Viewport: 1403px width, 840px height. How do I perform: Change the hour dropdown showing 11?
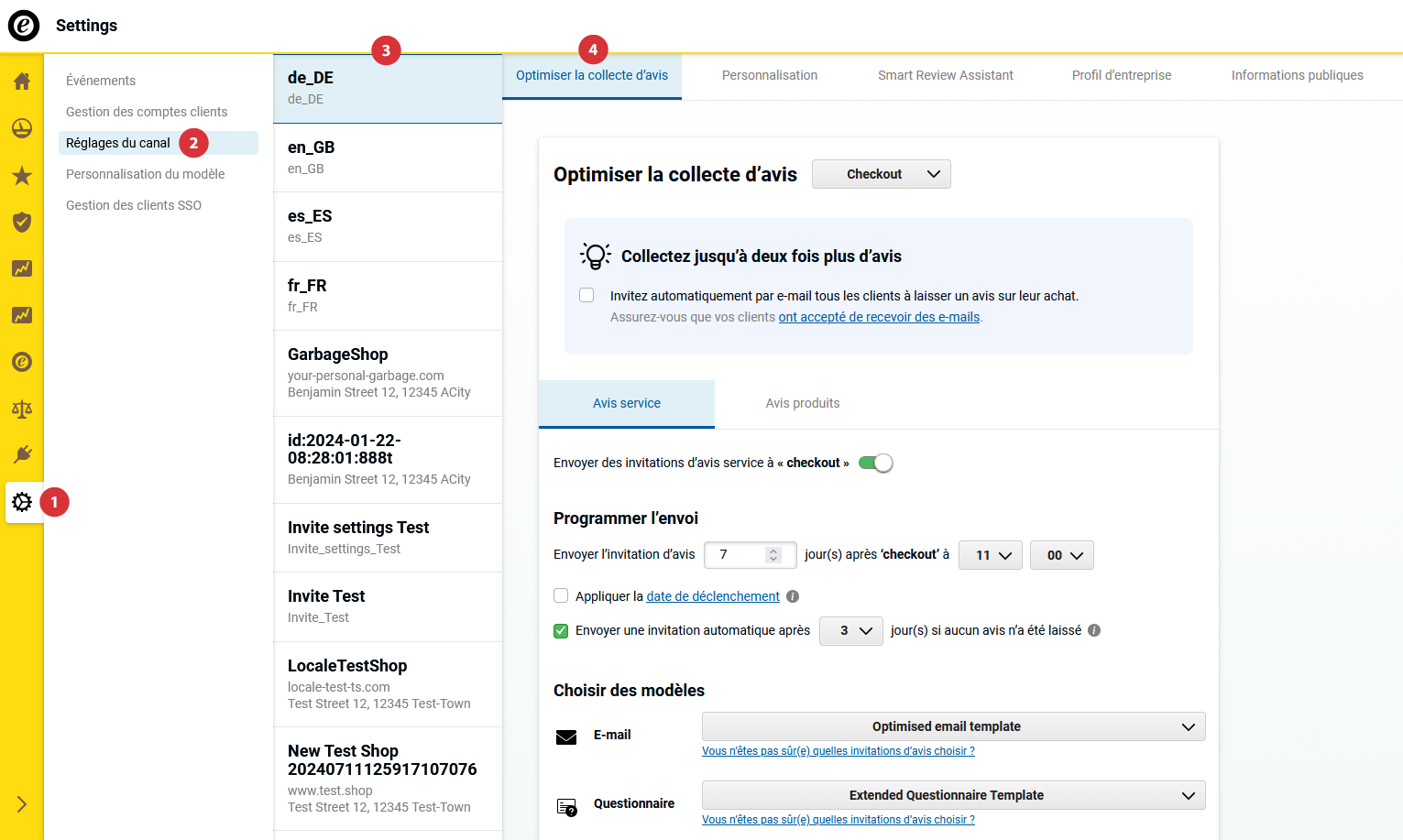point(990,554)
